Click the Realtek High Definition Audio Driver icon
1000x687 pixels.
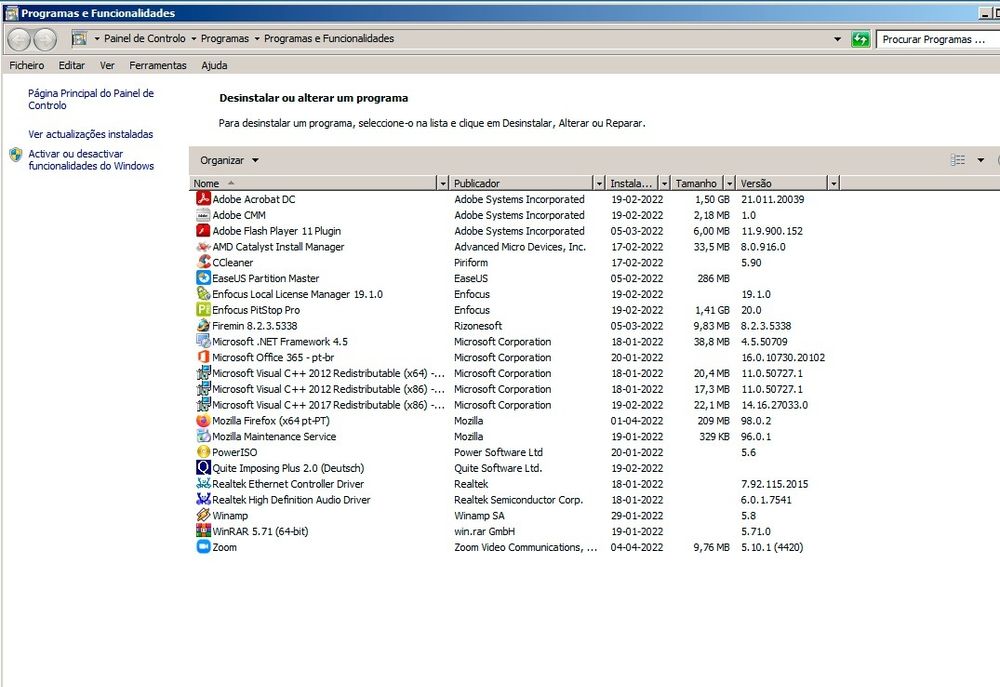(x=203, y=499)
